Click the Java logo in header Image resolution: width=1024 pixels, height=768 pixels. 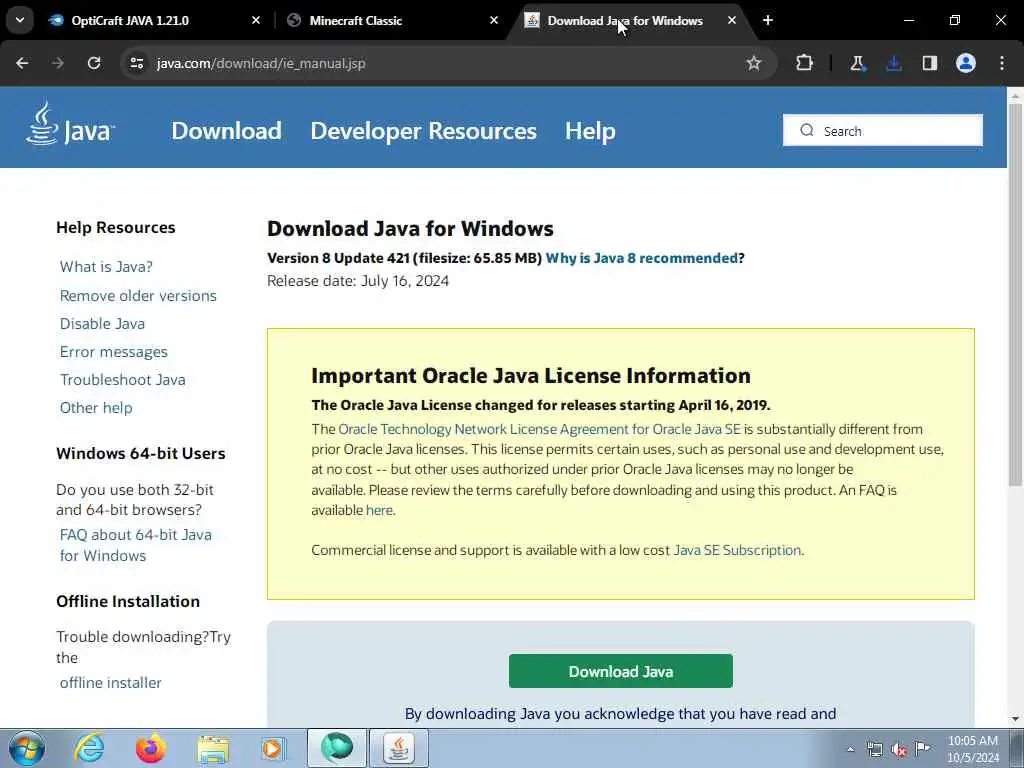pyautogui.click(x=71, y=124)
